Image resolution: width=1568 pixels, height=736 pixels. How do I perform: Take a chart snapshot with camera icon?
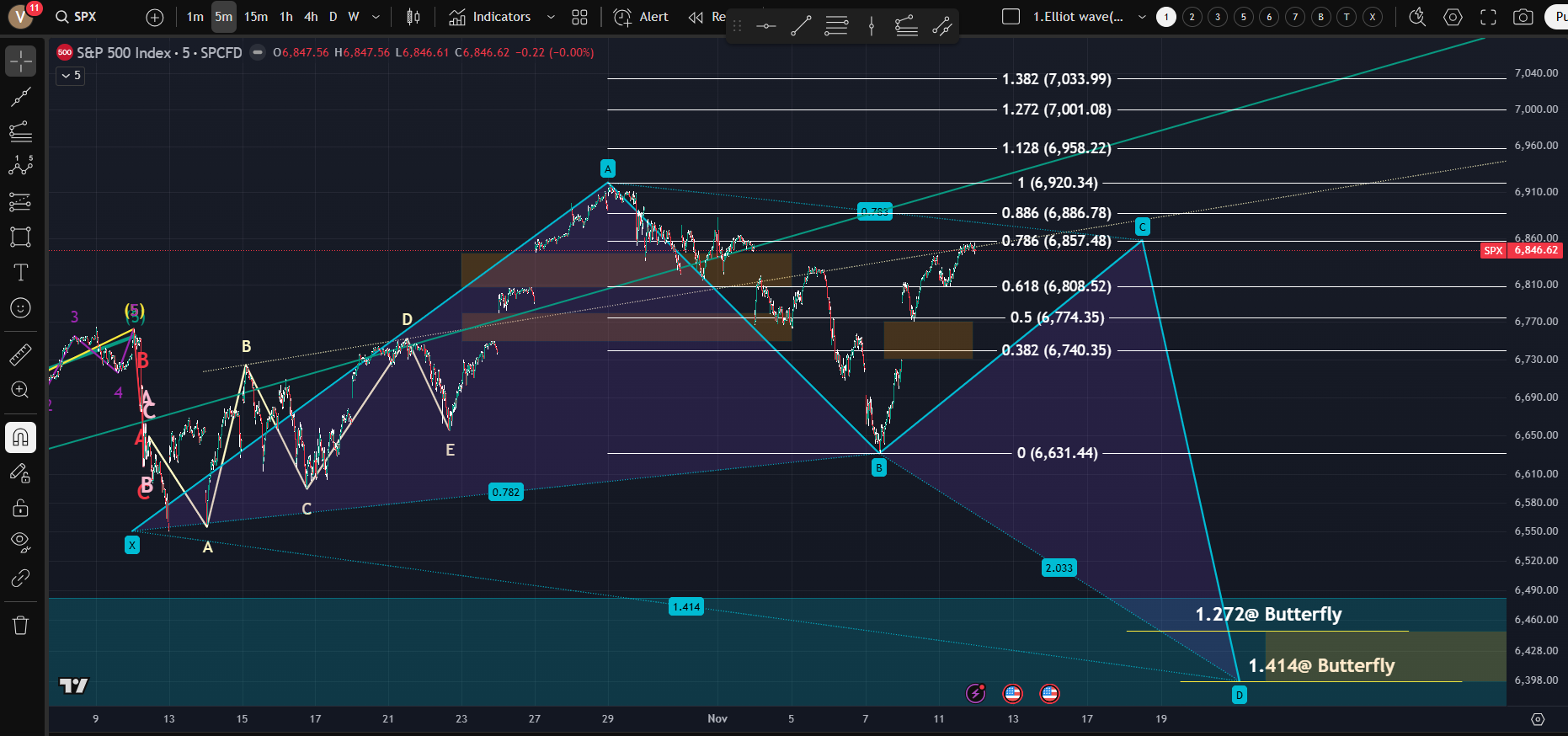1523,17
